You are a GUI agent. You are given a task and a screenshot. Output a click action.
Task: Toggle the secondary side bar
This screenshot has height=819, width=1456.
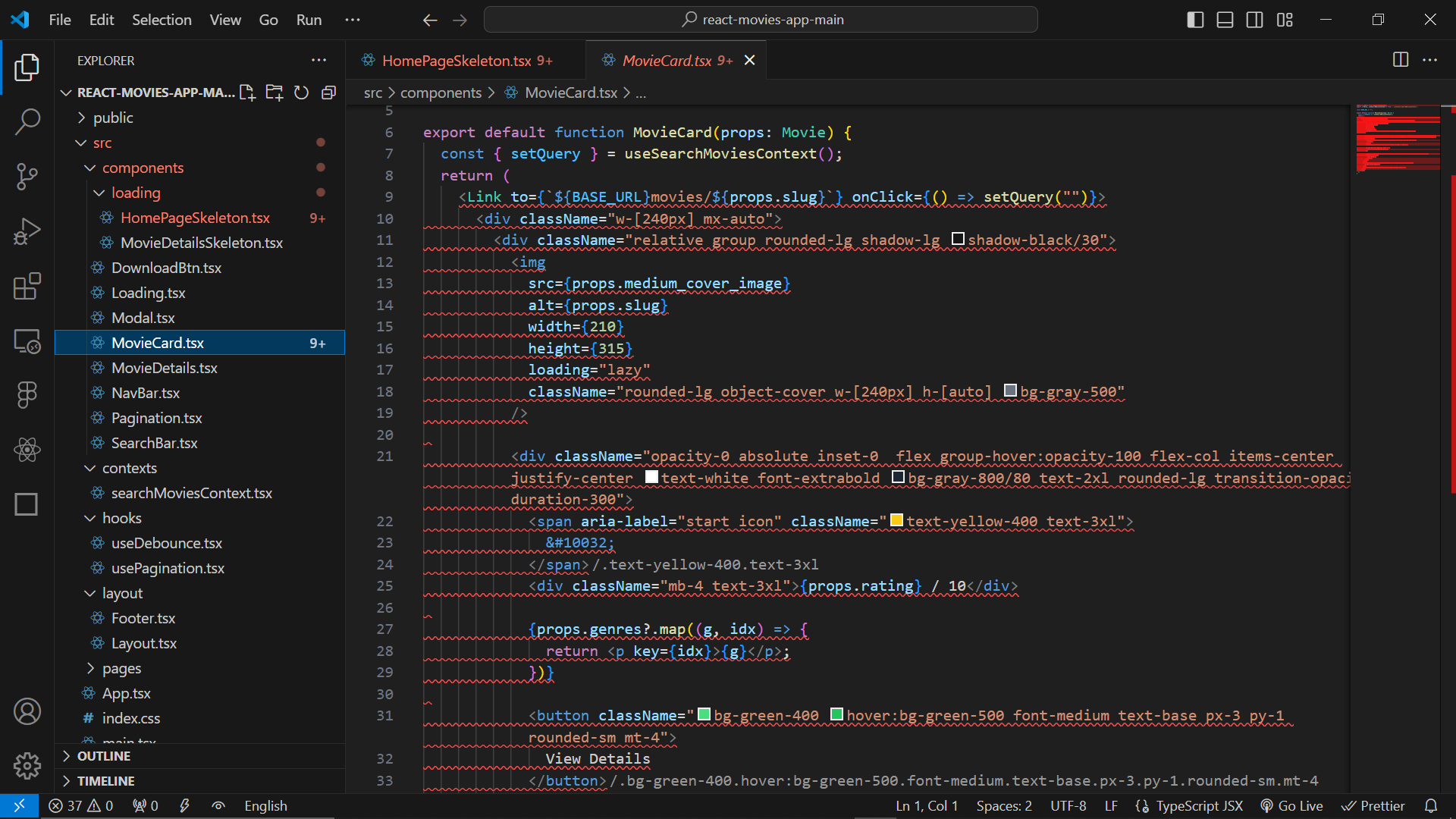coord(1254,20)
